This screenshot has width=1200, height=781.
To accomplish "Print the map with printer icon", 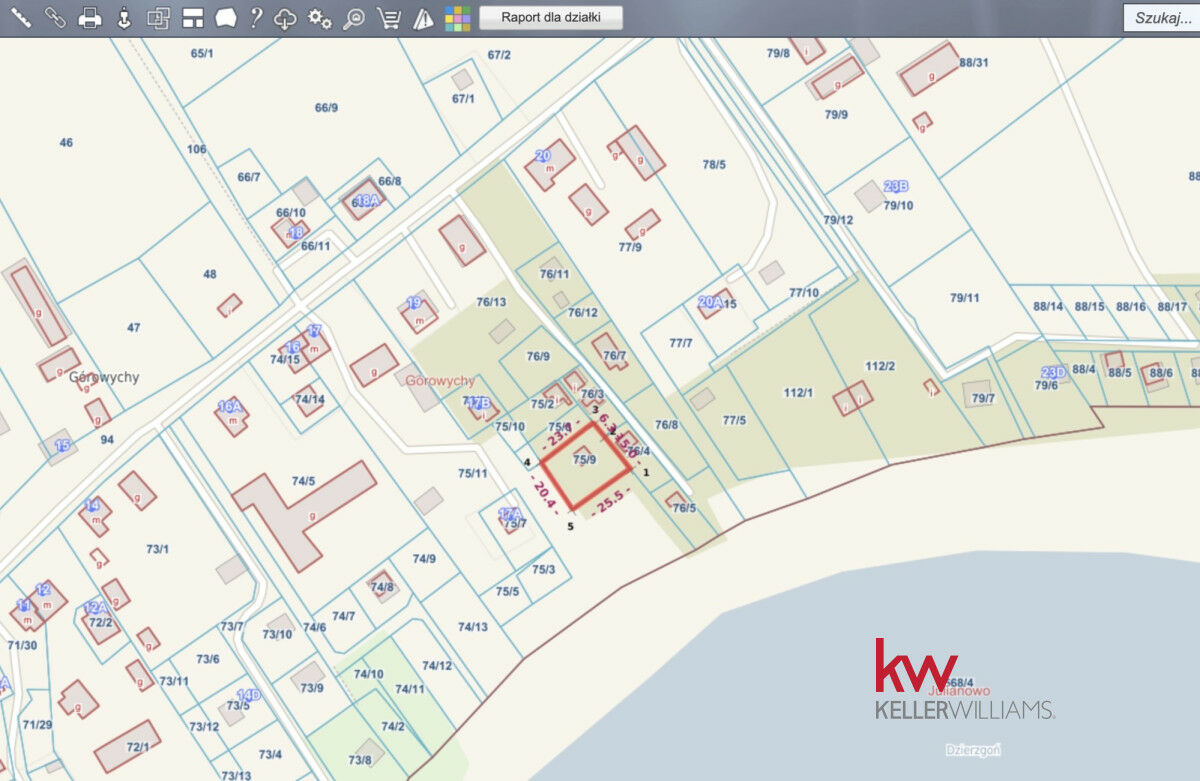I will coord(90,18).
